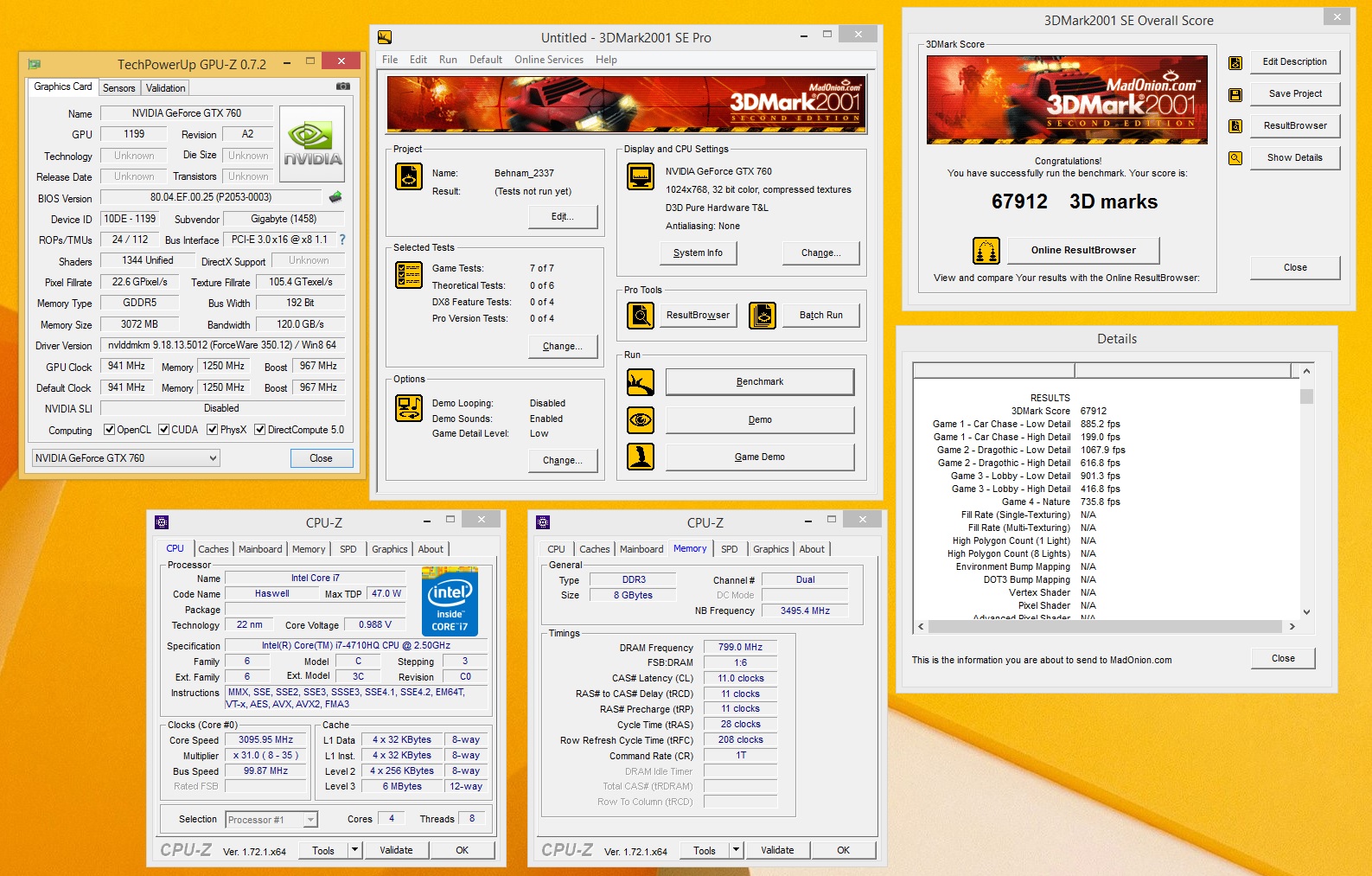Open the Processor #1 selection dropdown
Screen dimensions: 1372x876
[x=272, y=819]
